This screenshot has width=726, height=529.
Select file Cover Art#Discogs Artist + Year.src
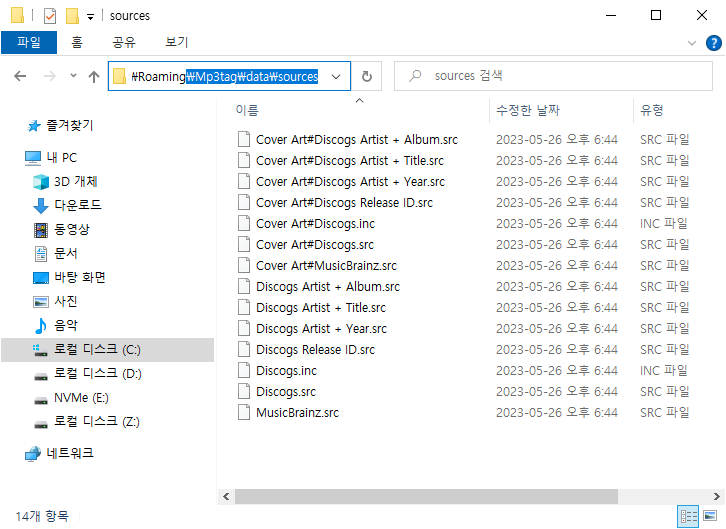point(350,182)
